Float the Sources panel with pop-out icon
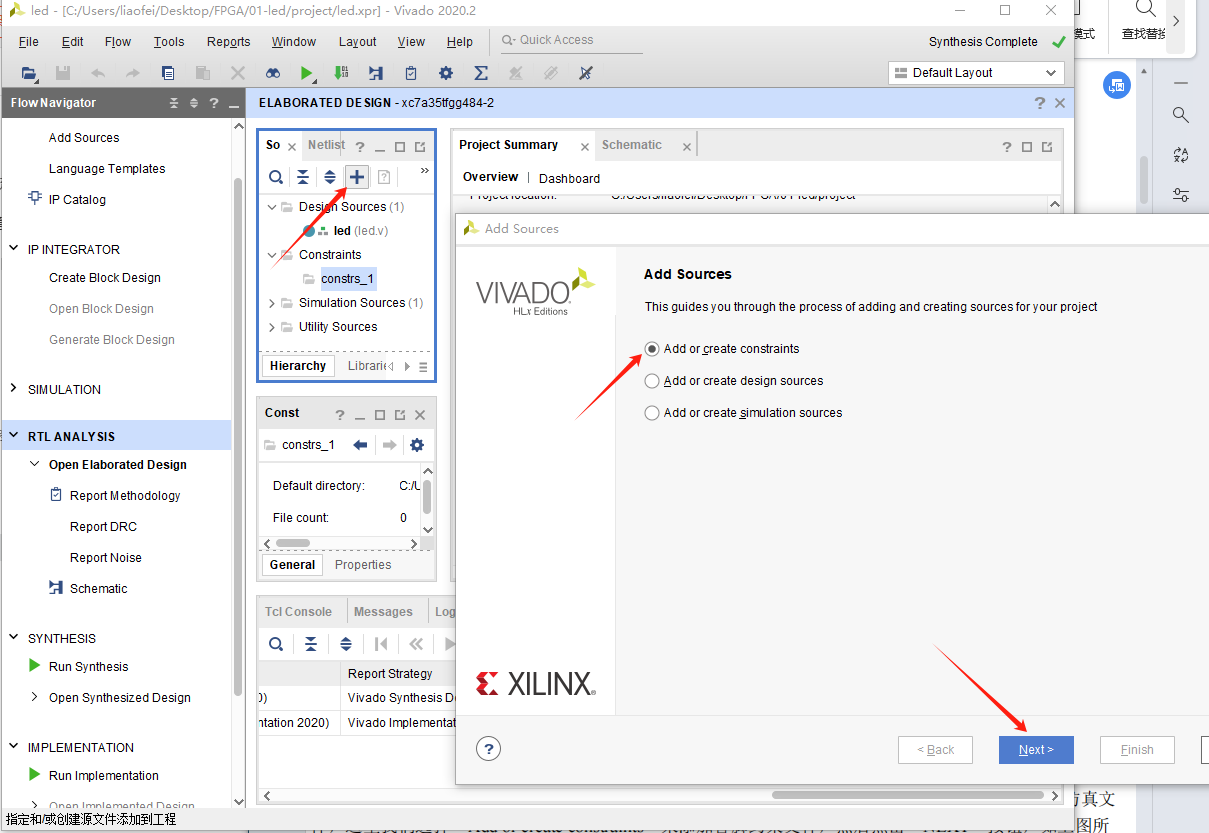The height and width of the screenshot is (833, 1209). (420, 146)
